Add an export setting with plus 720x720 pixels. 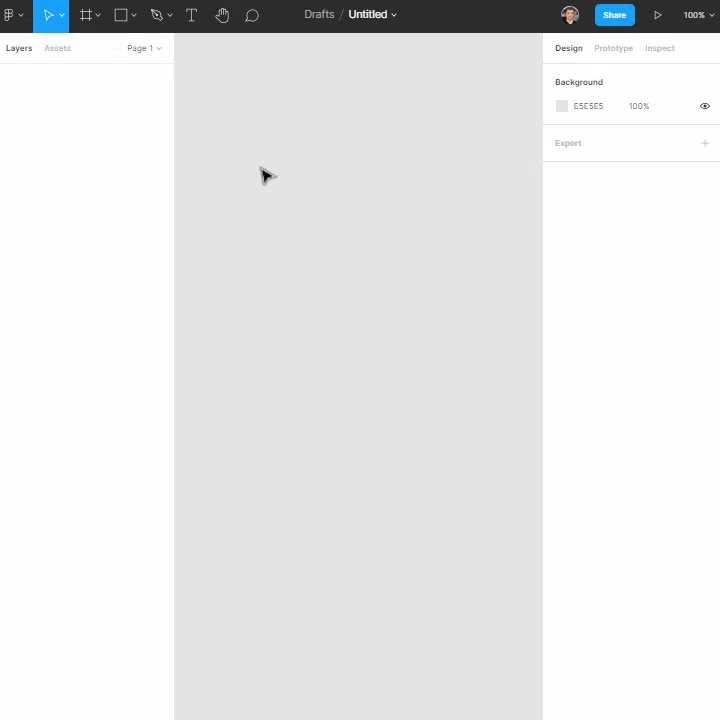(704, 143)
